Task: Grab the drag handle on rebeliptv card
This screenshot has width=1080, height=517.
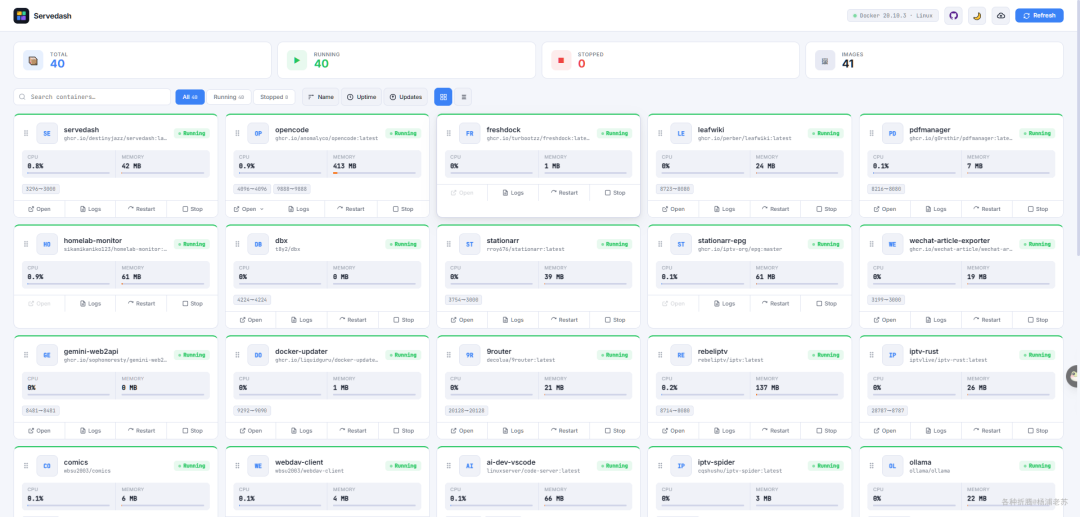Action: (x=660, y=355)
